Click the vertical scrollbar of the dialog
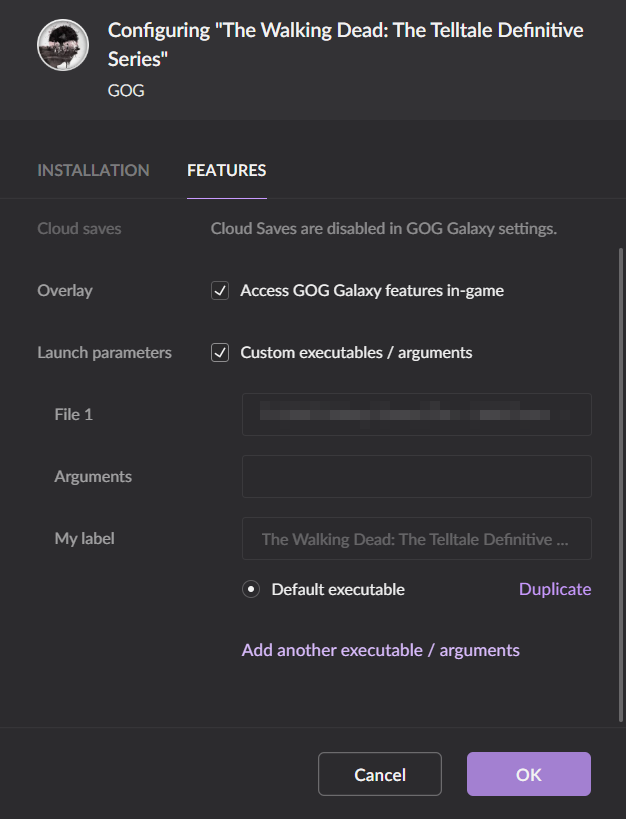This screenshot has width=626, height=819. (x=621, y=485)
